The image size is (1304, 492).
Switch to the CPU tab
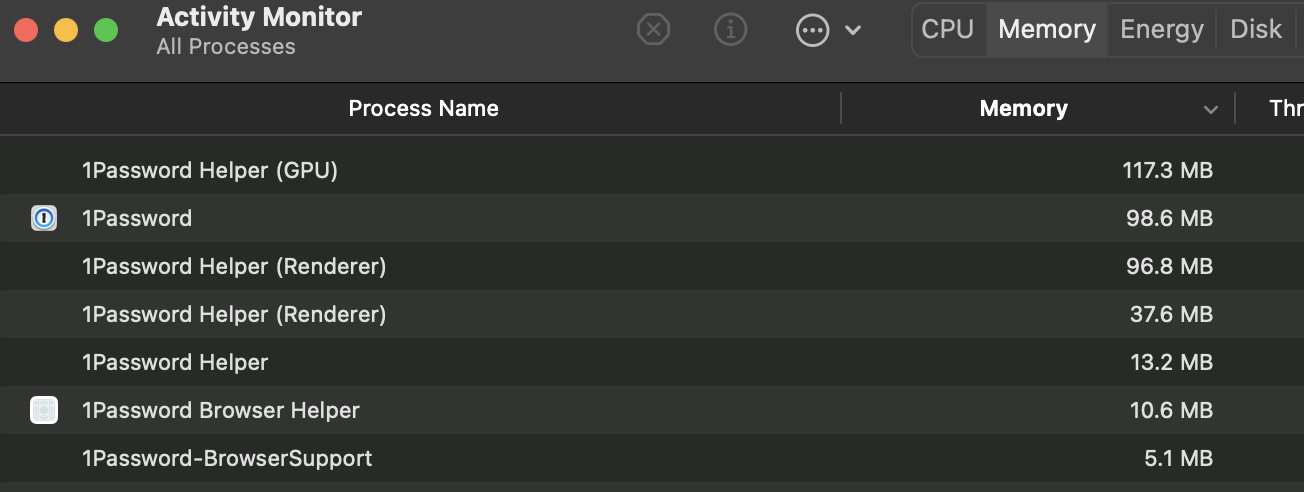(947, 30)
